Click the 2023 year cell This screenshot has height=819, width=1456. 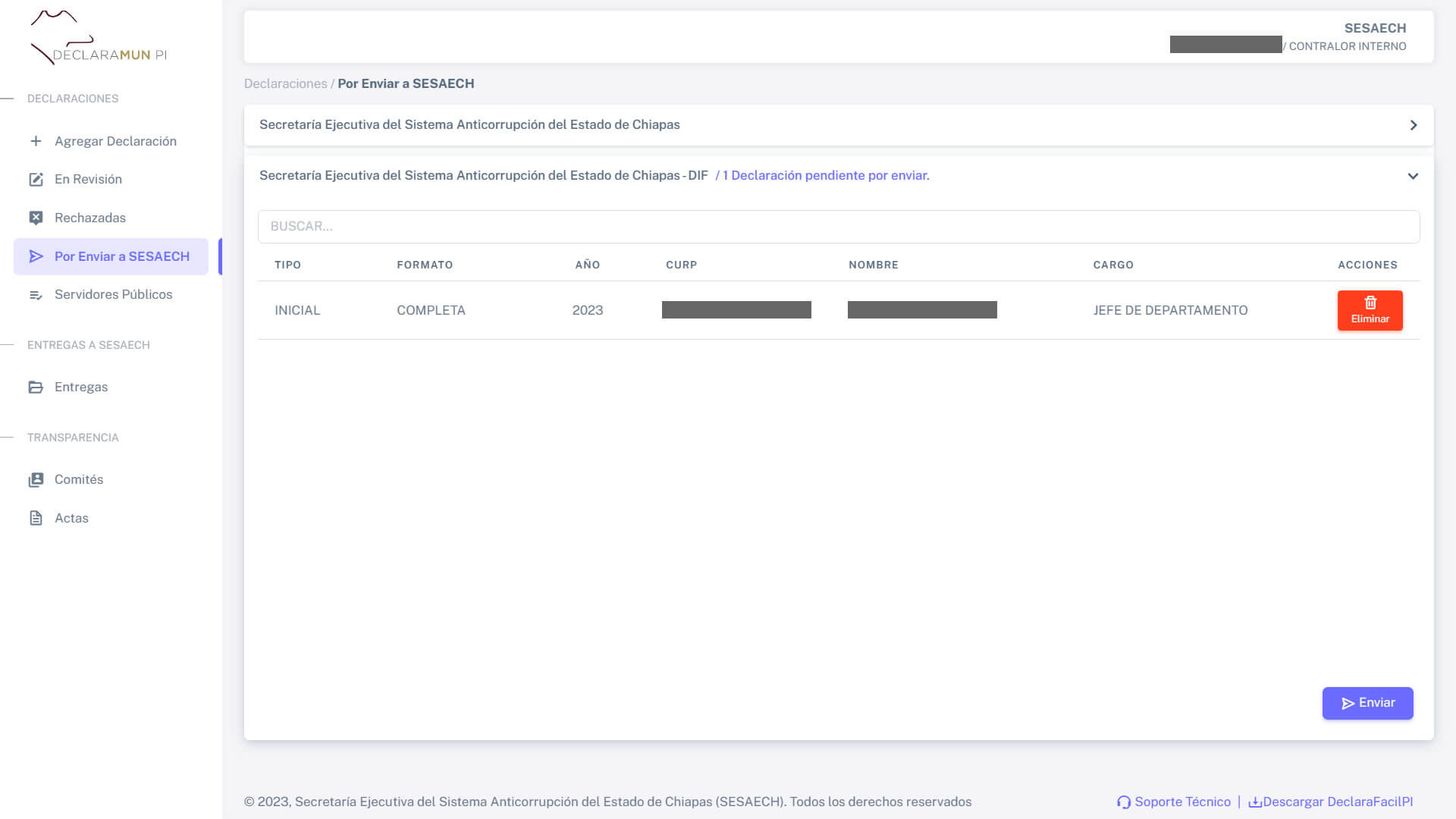click(588, 311)
